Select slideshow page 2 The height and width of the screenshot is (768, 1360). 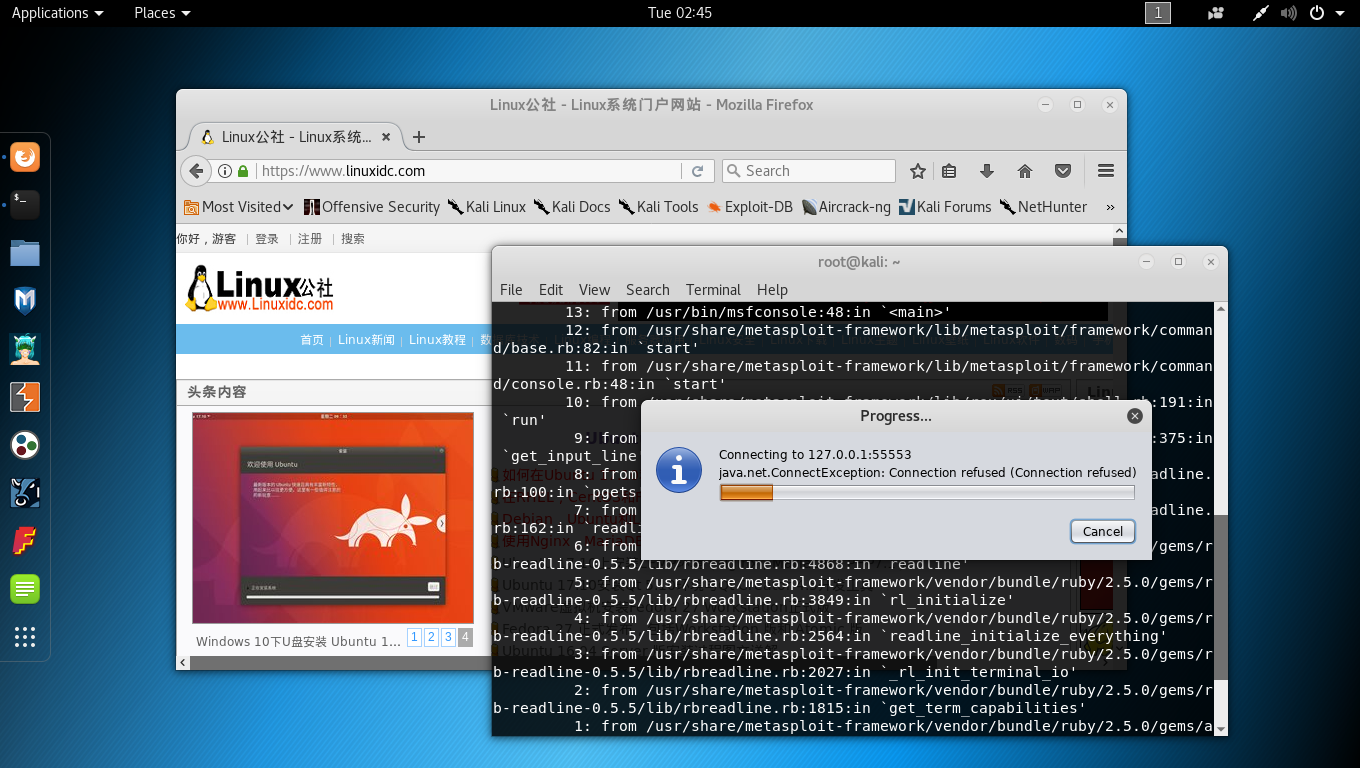click(x=432, y=637)
